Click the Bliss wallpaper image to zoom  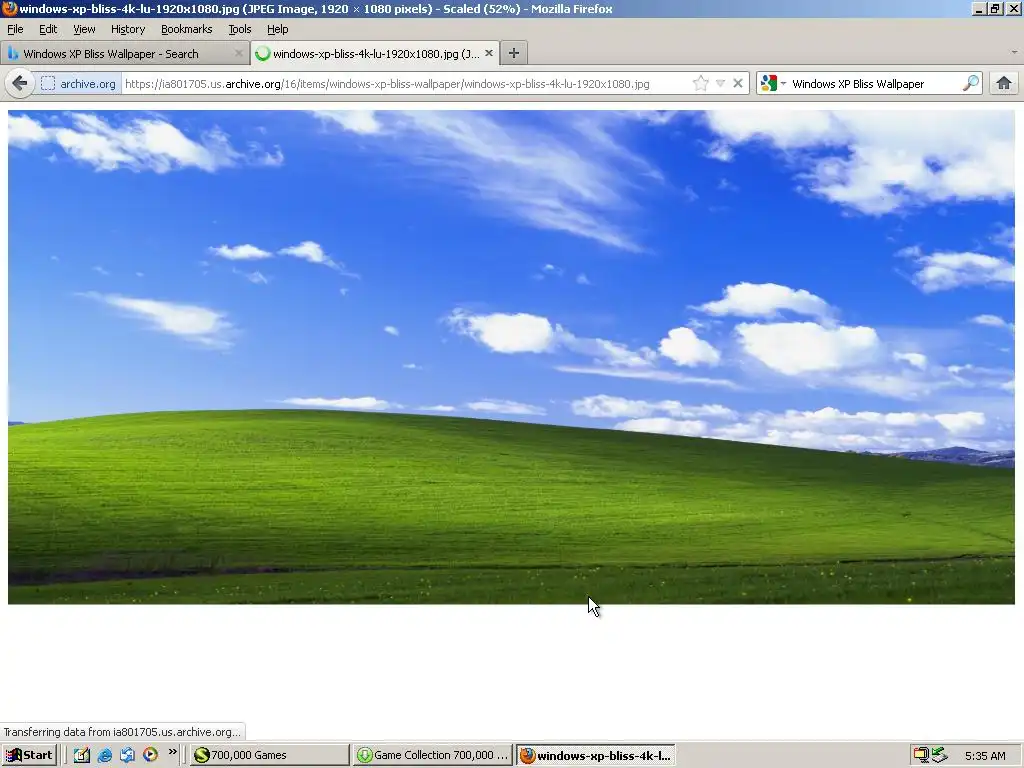[x=511, y=357]
